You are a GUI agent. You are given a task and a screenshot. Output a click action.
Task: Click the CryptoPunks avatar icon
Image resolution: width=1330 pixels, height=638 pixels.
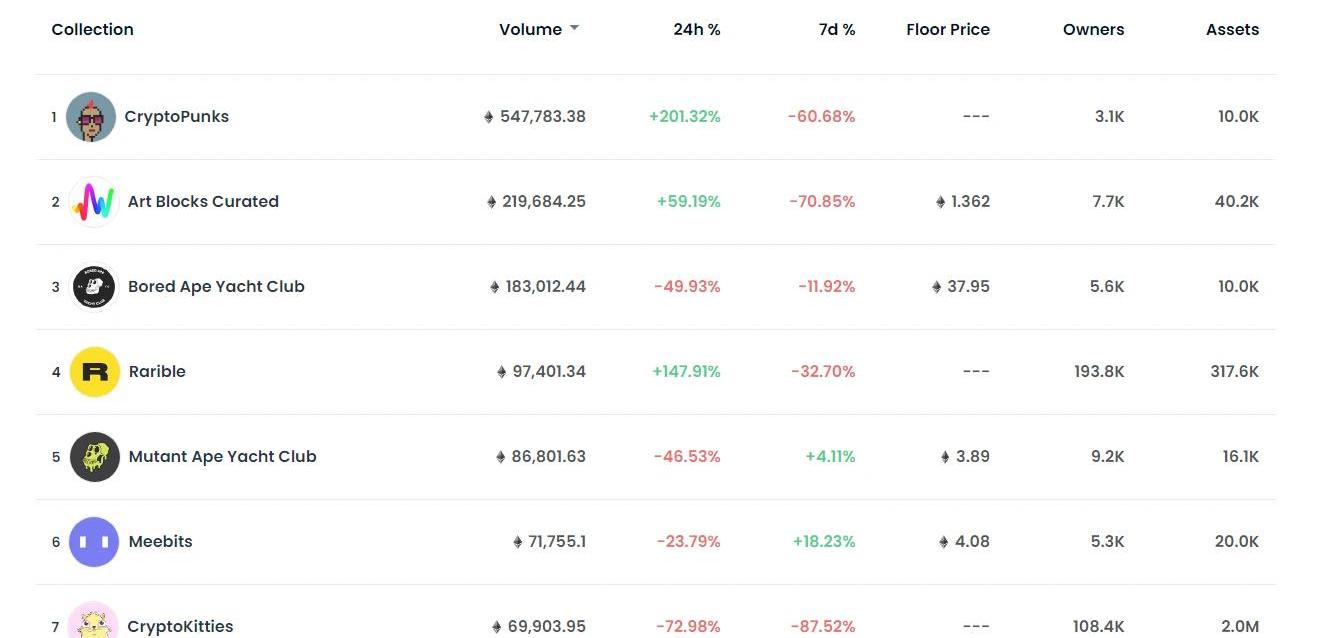[91, 117]
